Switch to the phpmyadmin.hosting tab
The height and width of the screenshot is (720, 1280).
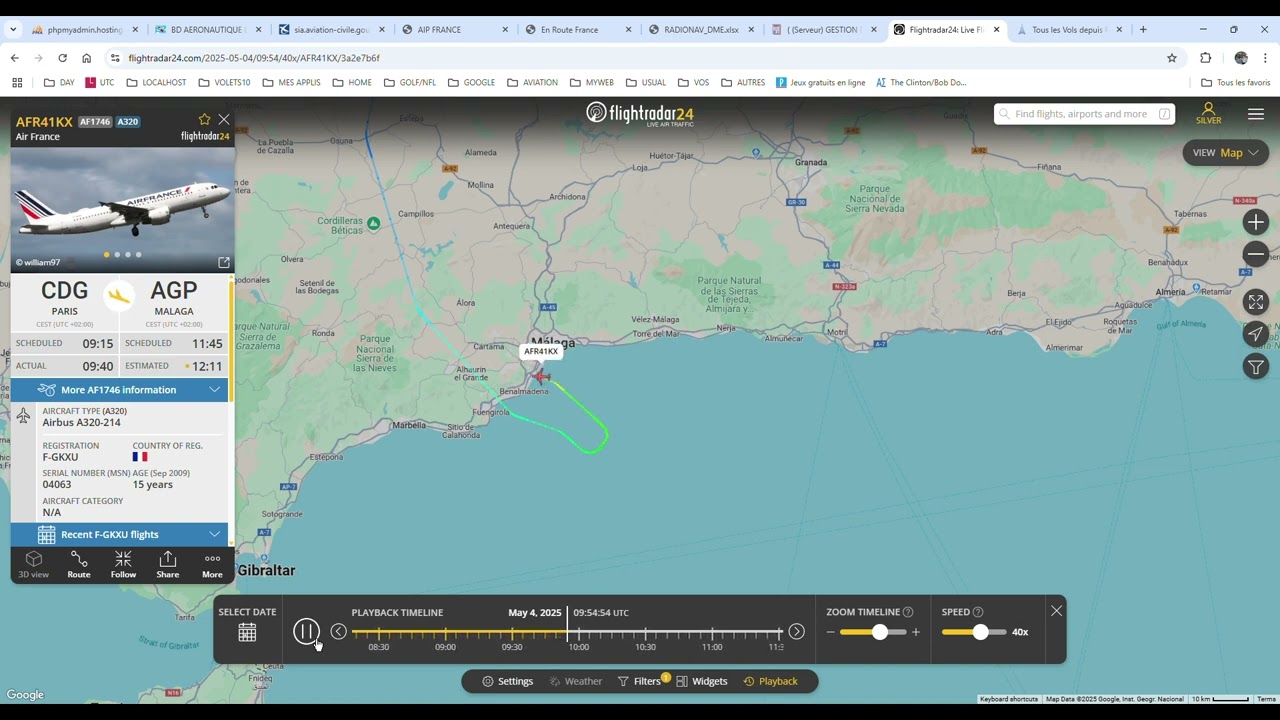[x=85, y=30]
